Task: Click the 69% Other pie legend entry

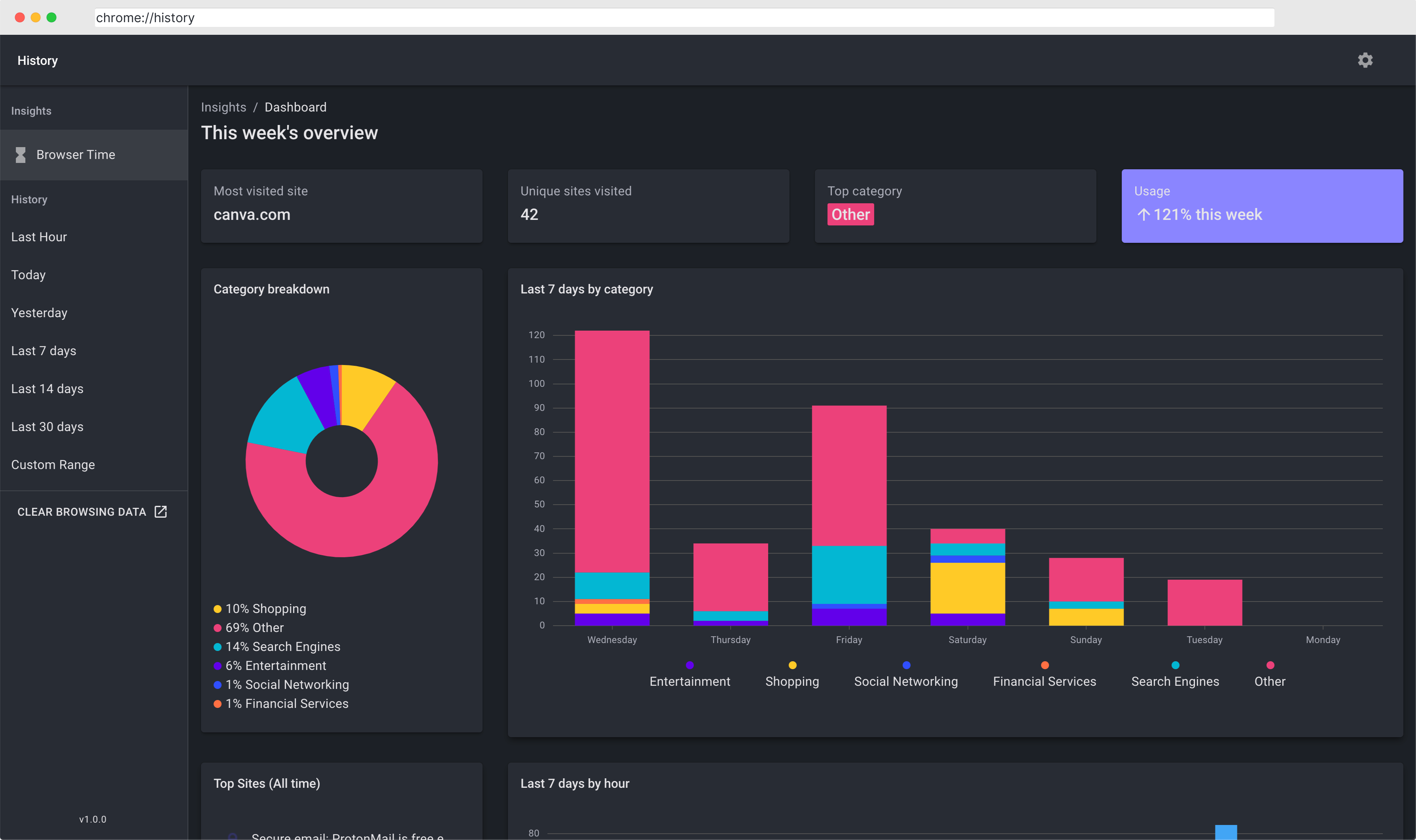Action: click(248, 627)
